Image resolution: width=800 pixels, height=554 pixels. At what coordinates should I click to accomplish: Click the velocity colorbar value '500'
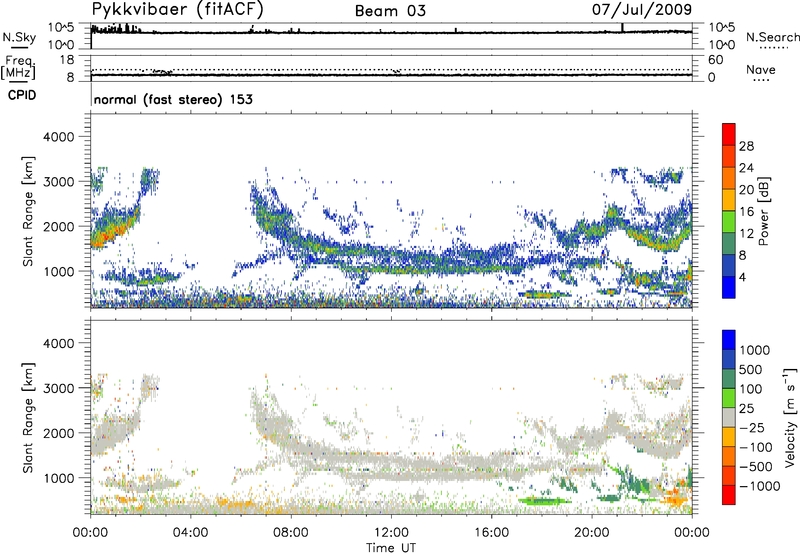pos(752,370)
